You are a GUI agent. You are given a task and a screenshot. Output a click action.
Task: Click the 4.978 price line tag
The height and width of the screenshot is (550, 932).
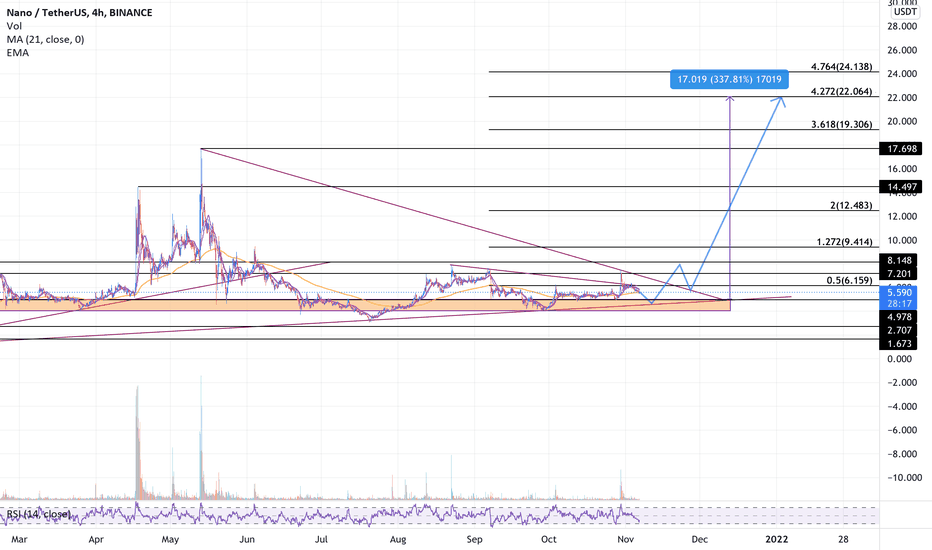click(x=899, y=317)
